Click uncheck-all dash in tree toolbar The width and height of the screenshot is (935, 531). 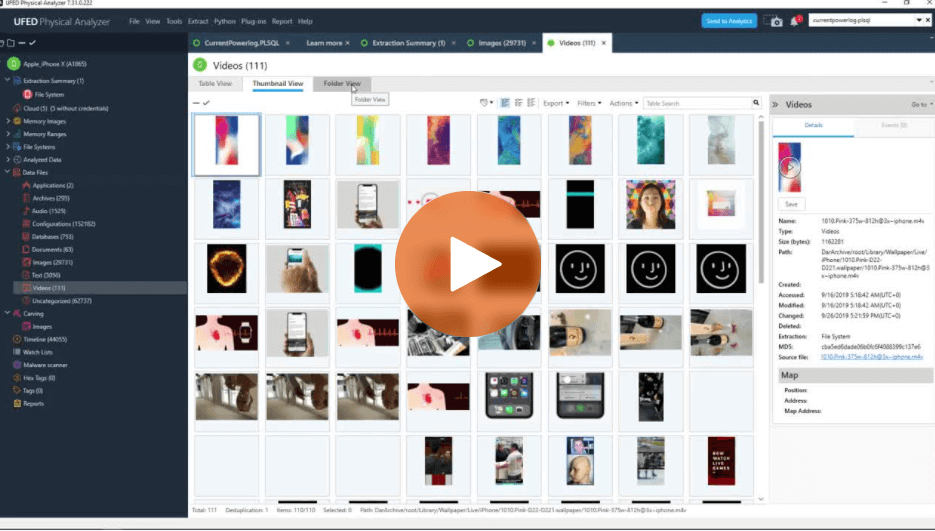pos(21,43)
